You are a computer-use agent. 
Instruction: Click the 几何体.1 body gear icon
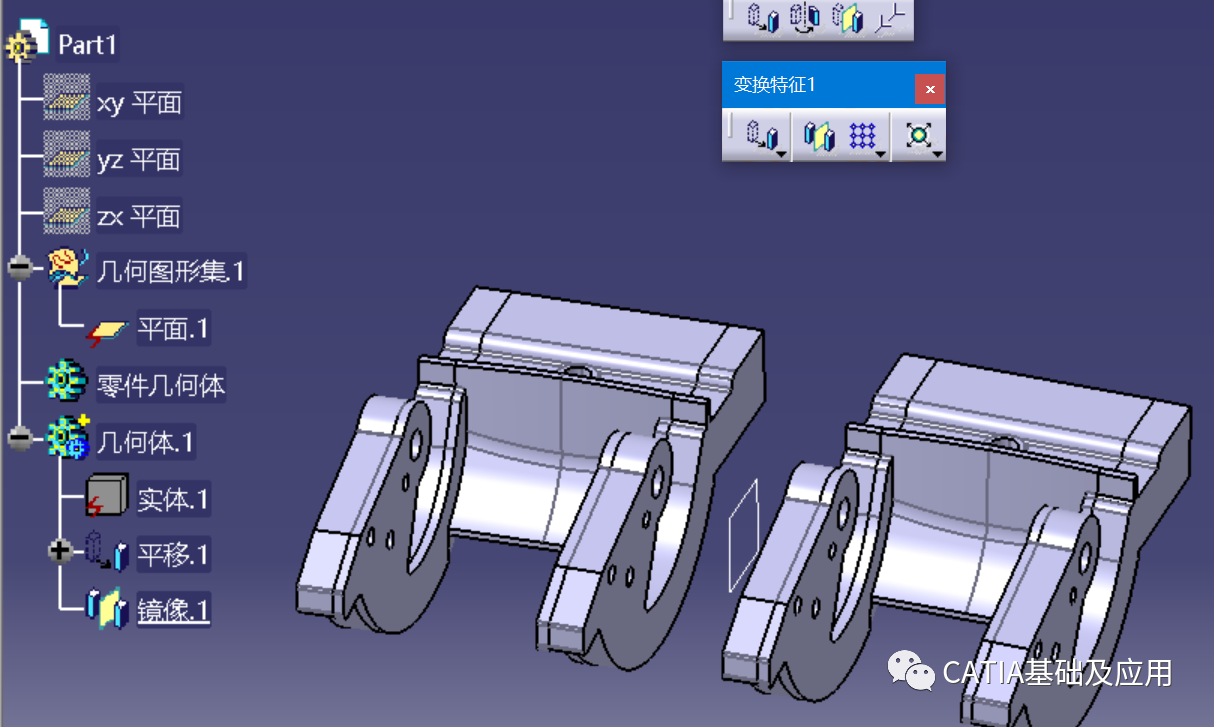tap(69, 438)
